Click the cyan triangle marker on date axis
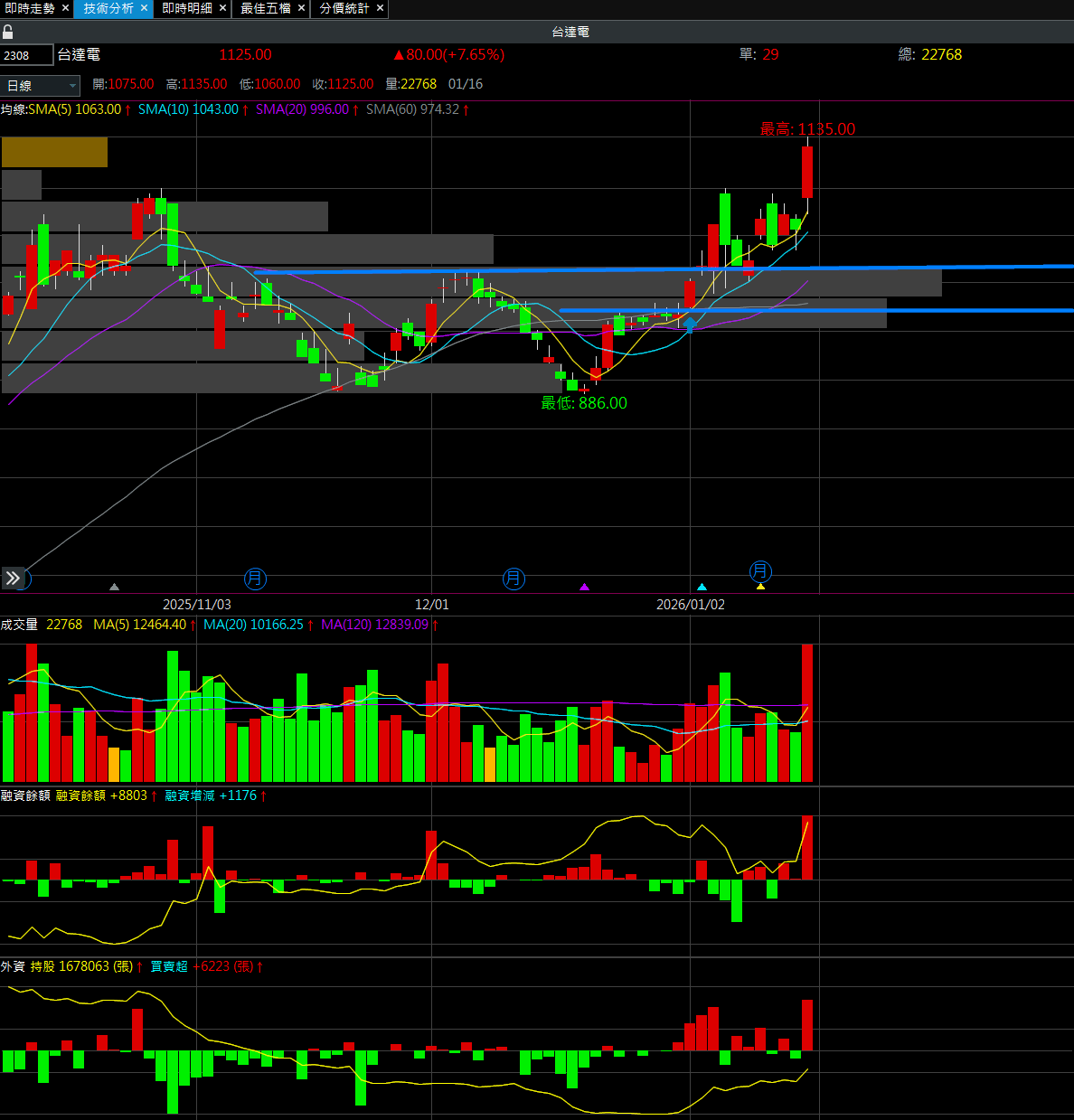 tap(702, 587)
